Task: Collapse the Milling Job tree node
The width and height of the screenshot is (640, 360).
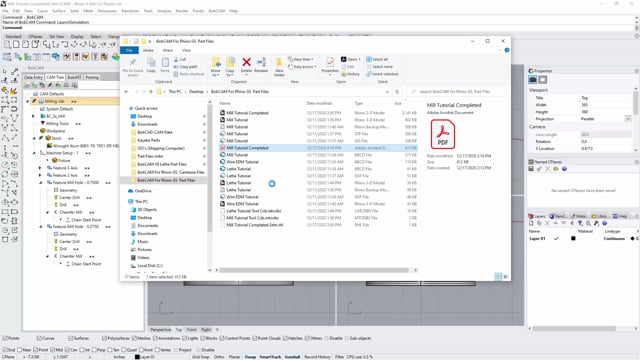Action: click(28, 101)
